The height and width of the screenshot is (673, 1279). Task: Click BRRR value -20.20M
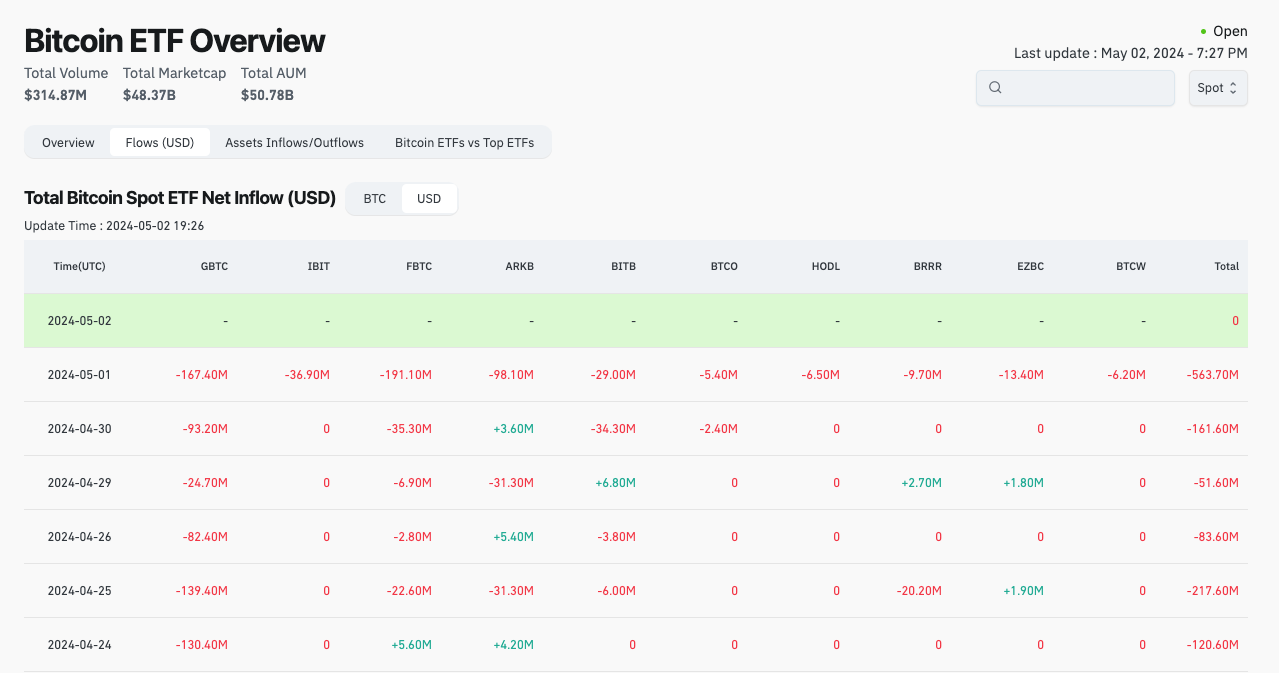[x=919, y=591]
